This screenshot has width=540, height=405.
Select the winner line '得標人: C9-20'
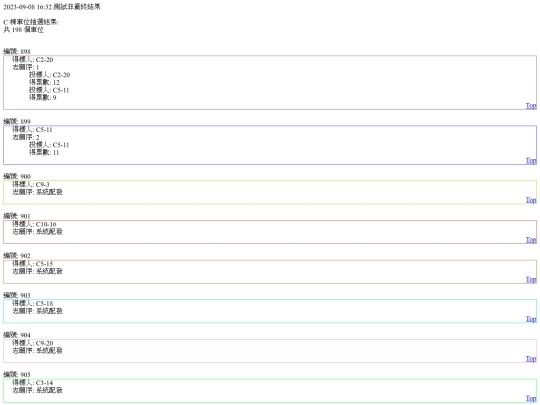pyautogui.click(x=33, y=343)
